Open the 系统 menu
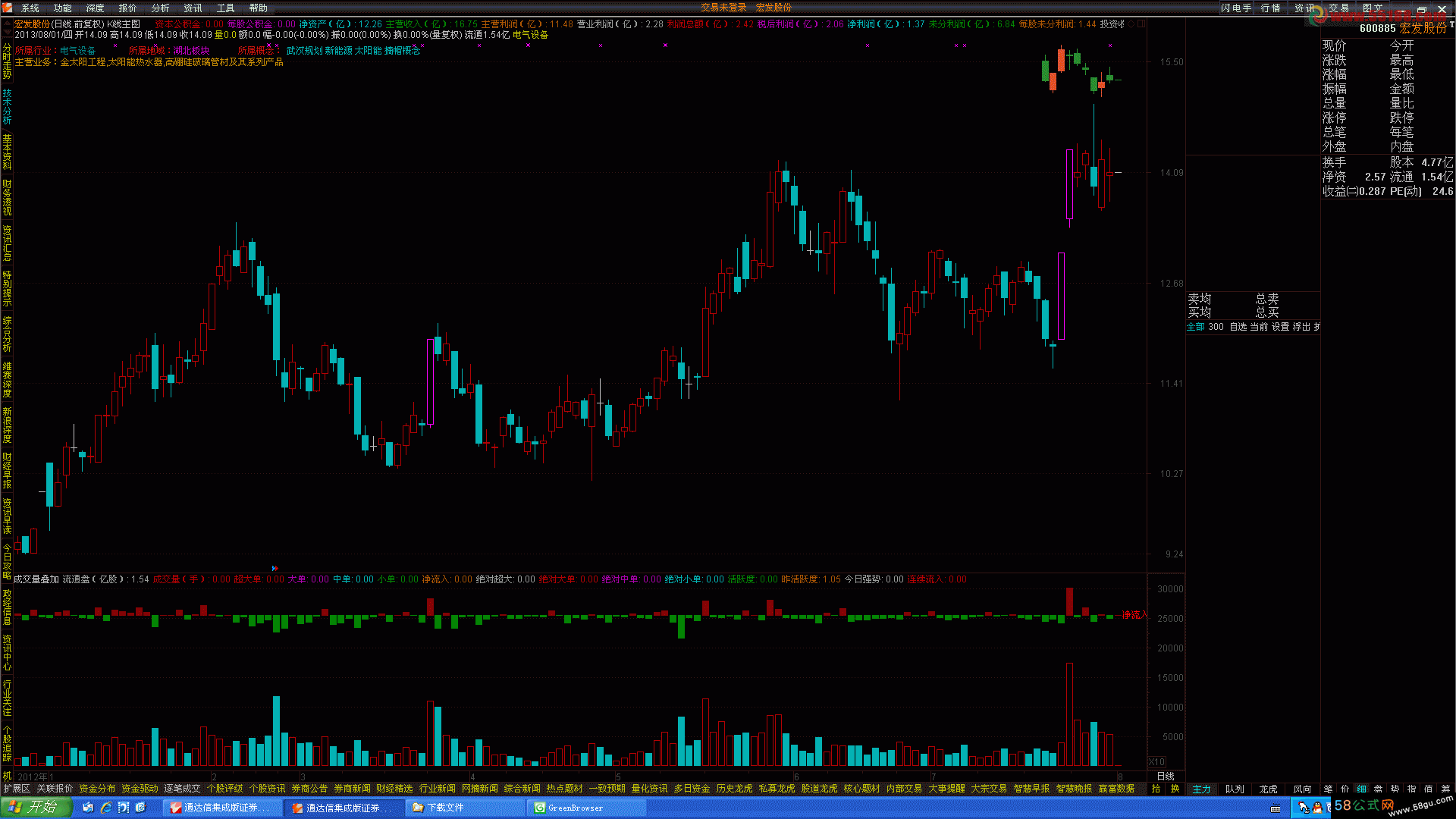The height and width of the screenshot is (819, 1456). coord(30,8)
